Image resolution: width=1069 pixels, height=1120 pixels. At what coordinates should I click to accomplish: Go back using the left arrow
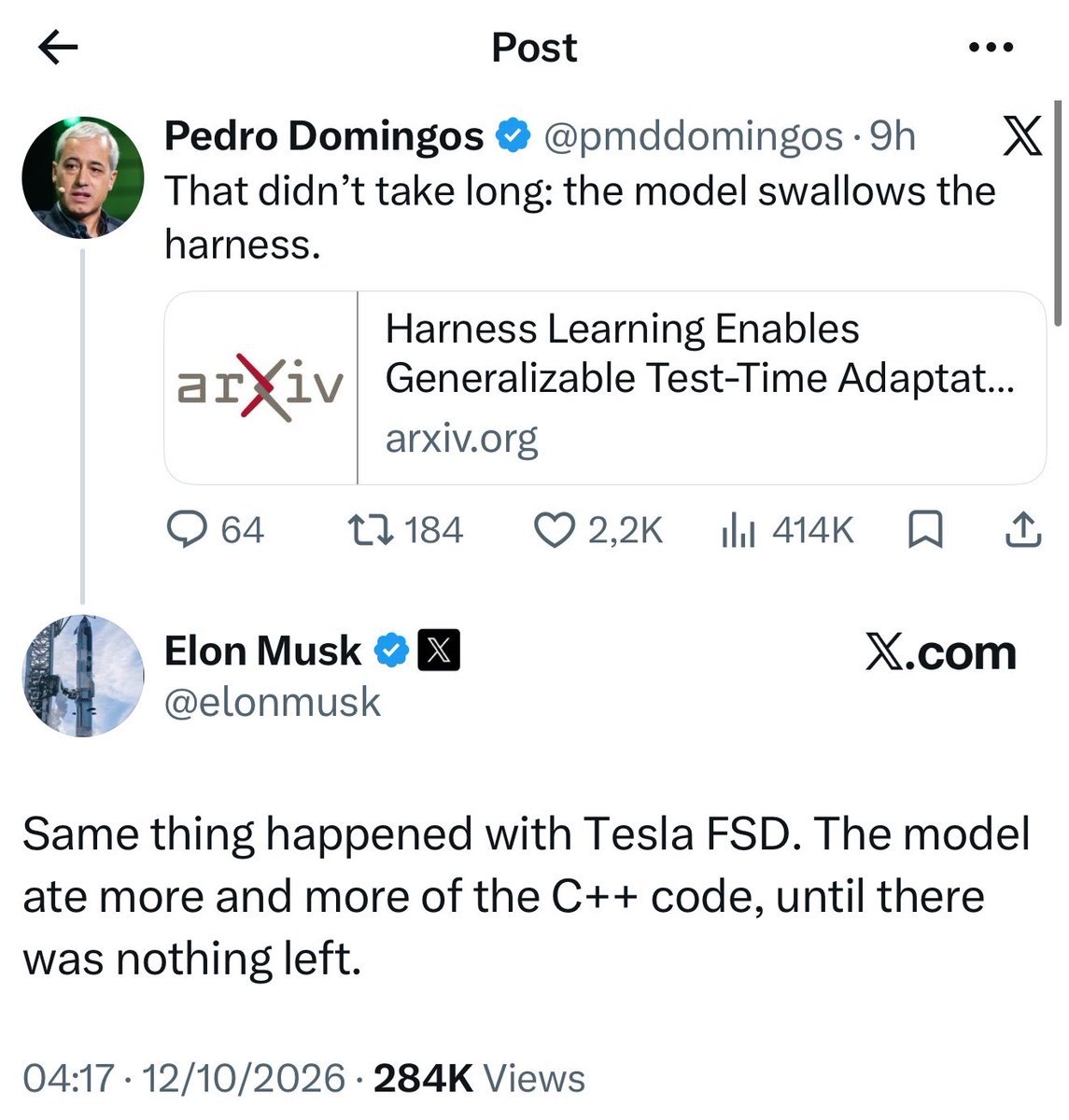tap(58, 48)
